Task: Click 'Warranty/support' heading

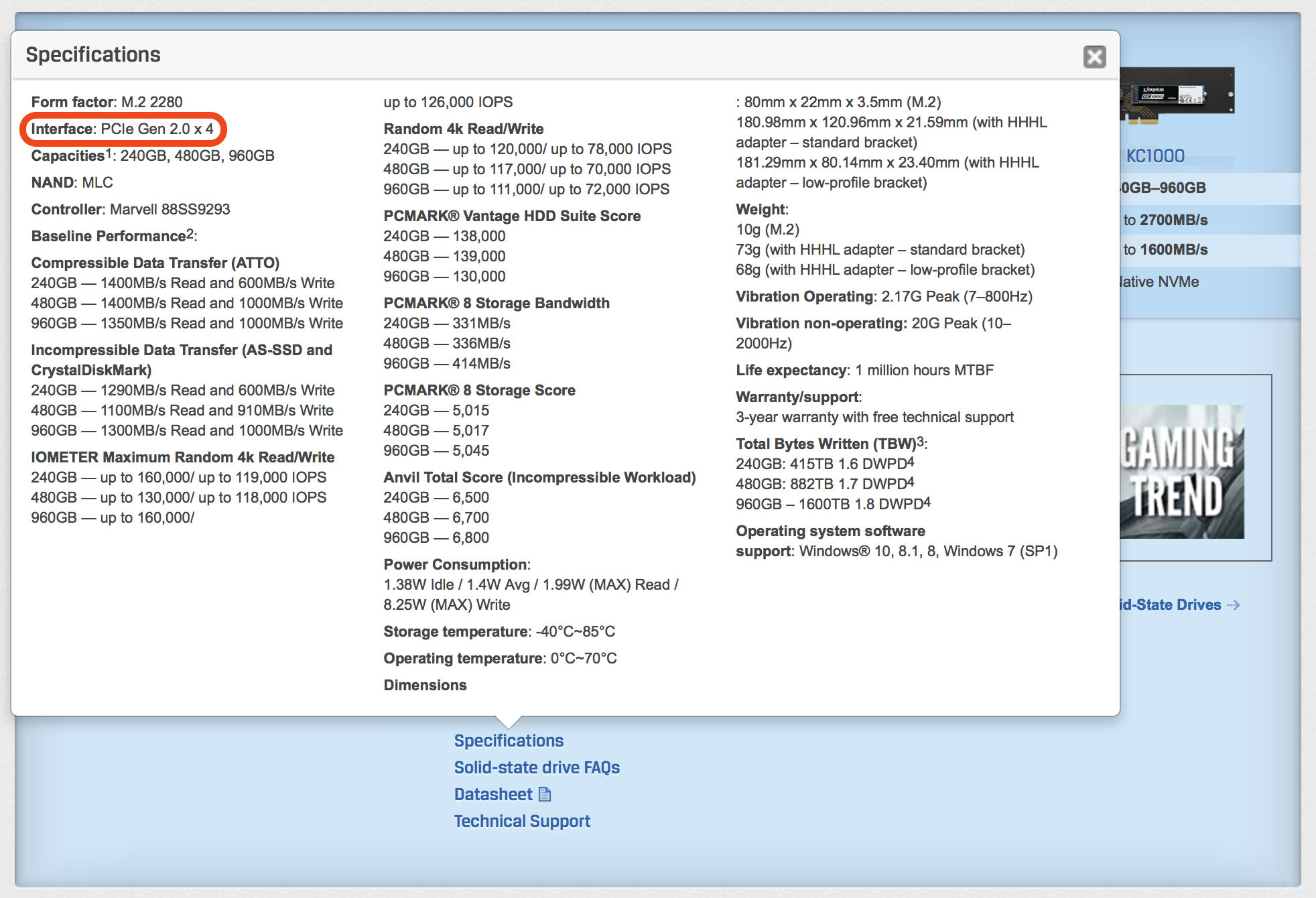Action: [799, 397]
